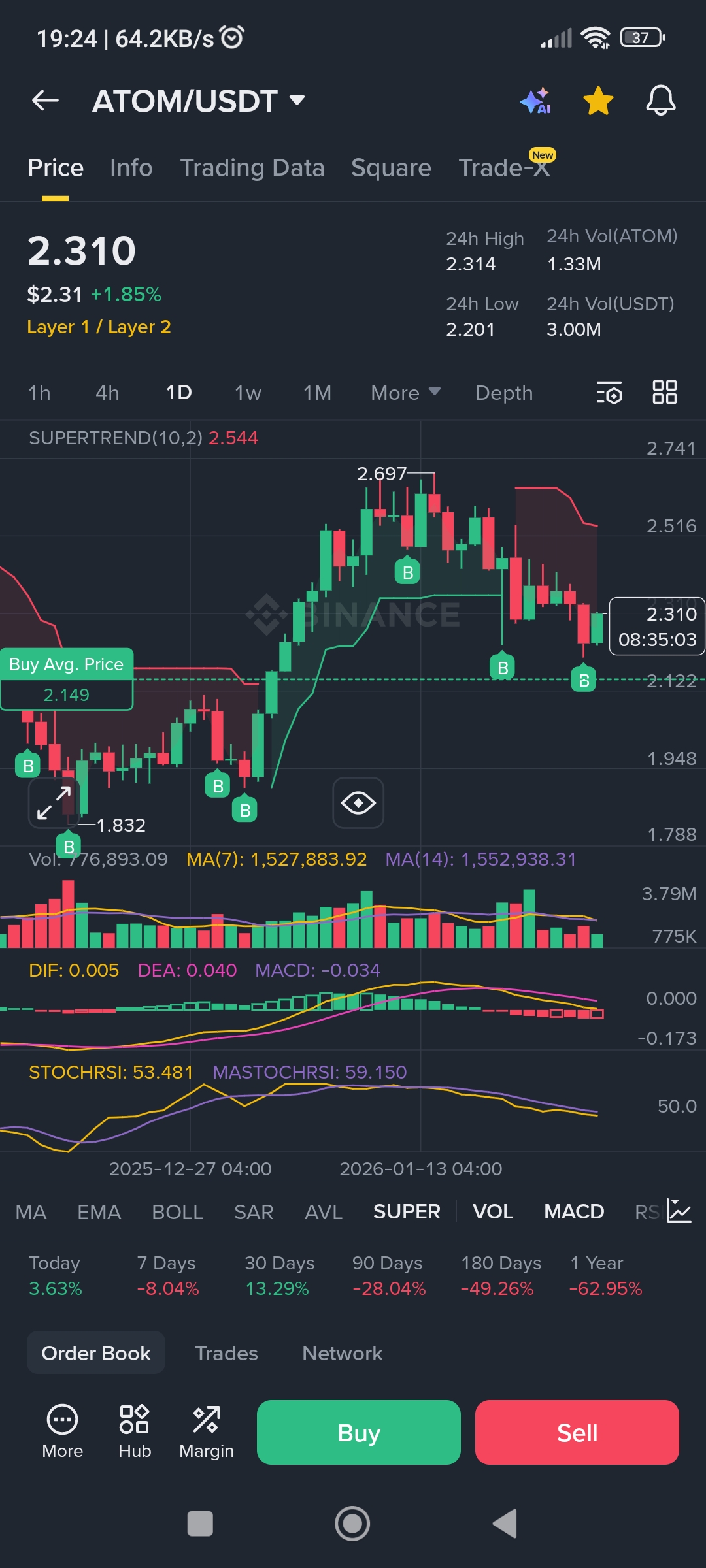Open the Margin trading icon
Image resolution: width=706 pixels, height=1568 pixels.
click(x=207, y=1431)
